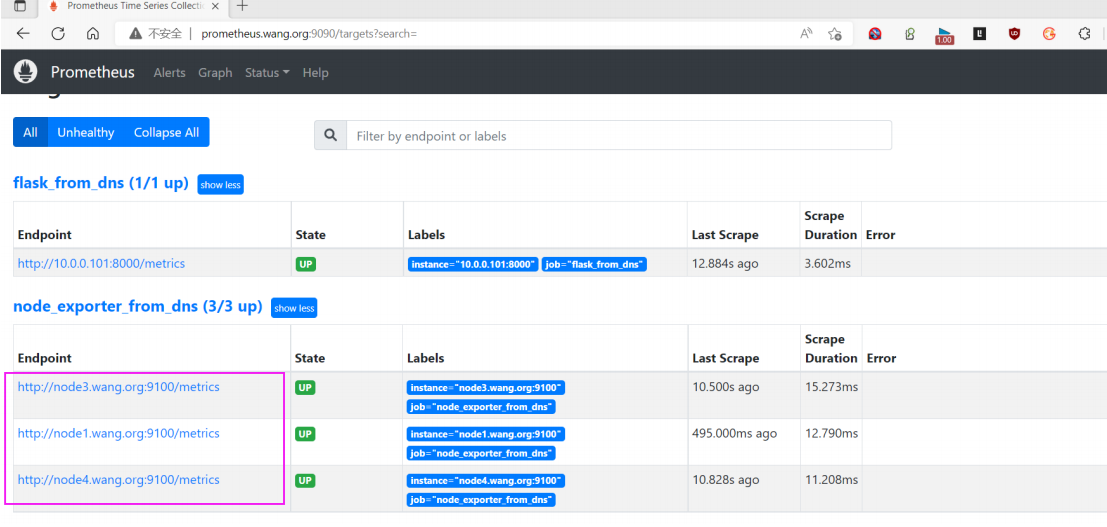Click the red uBlock shield extension icon
This screenshot has height=527, width=1107.
[x=1014, y=33]
